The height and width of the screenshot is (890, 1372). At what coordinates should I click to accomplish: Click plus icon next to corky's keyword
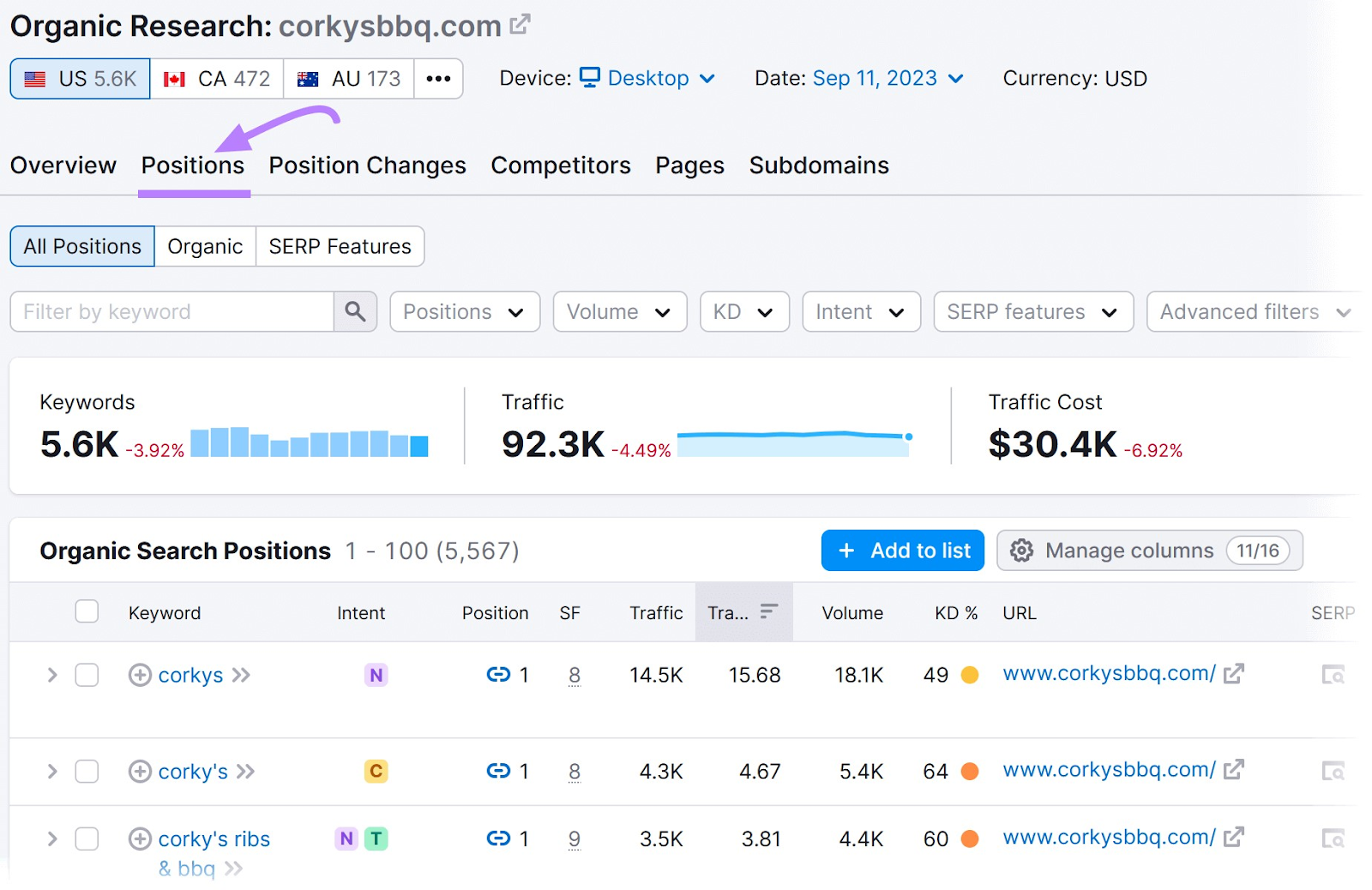[140, 772]
